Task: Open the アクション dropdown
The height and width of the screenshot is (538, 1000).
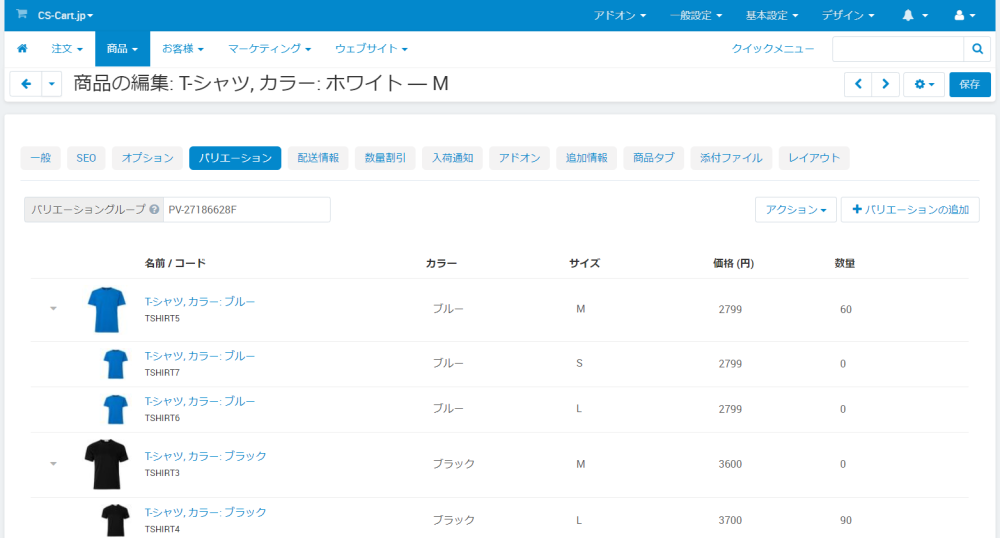Action: 795,210
